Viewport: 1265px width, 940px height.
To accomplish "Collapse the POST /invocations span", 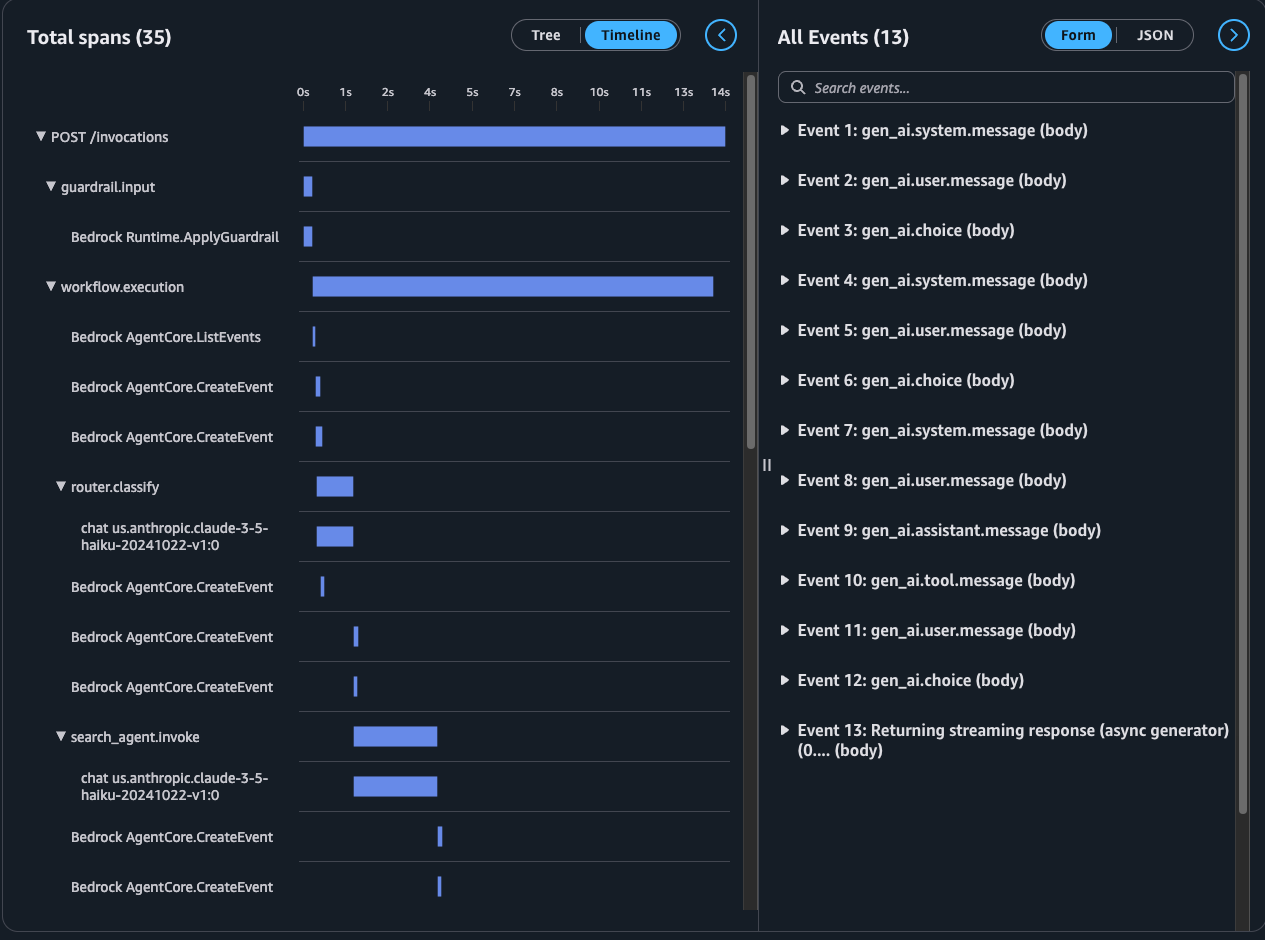I will tap(41, 137).
